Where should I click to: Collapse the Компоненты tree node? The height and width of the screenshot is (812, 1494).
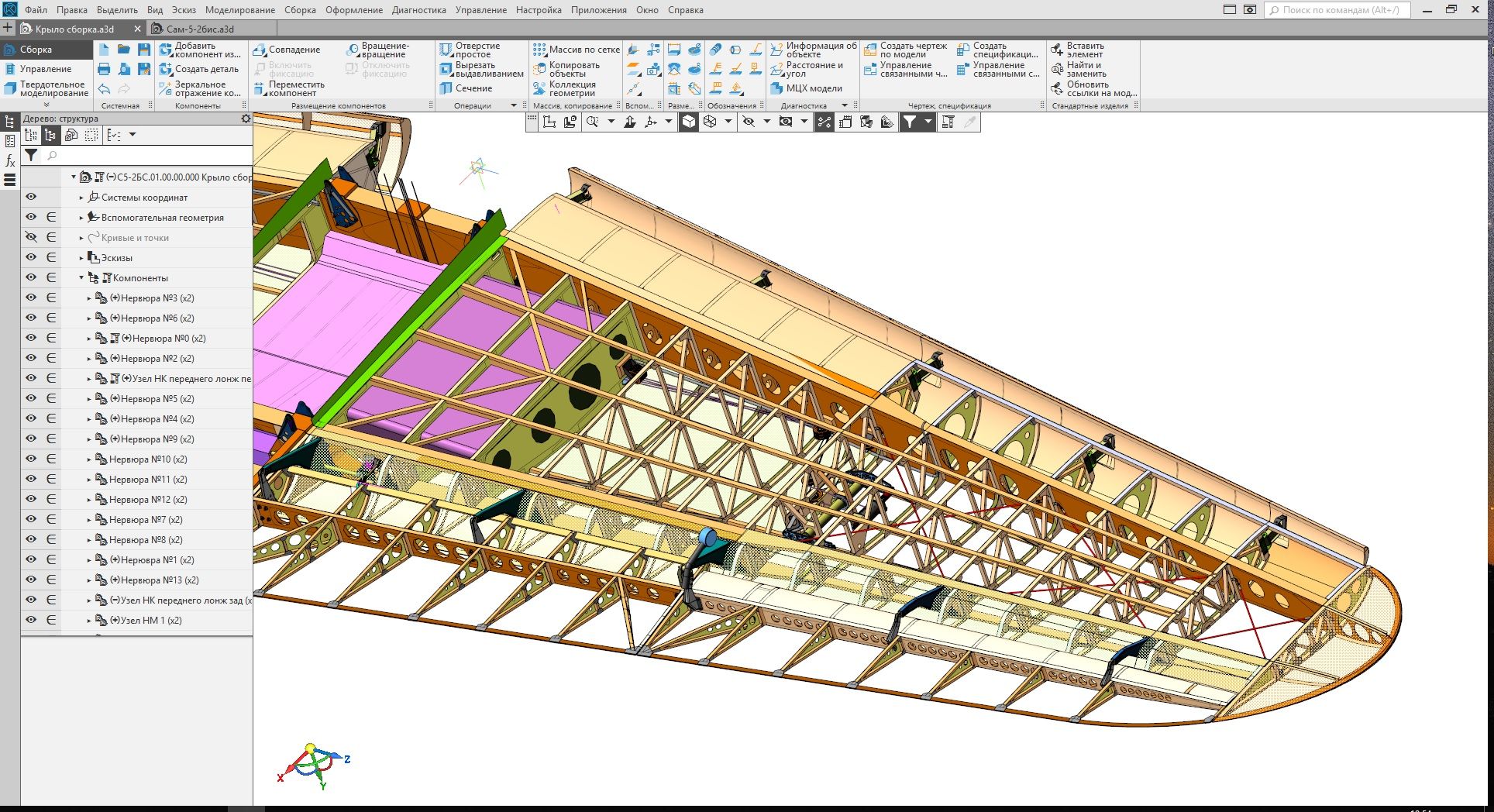[x=81, y=278]
